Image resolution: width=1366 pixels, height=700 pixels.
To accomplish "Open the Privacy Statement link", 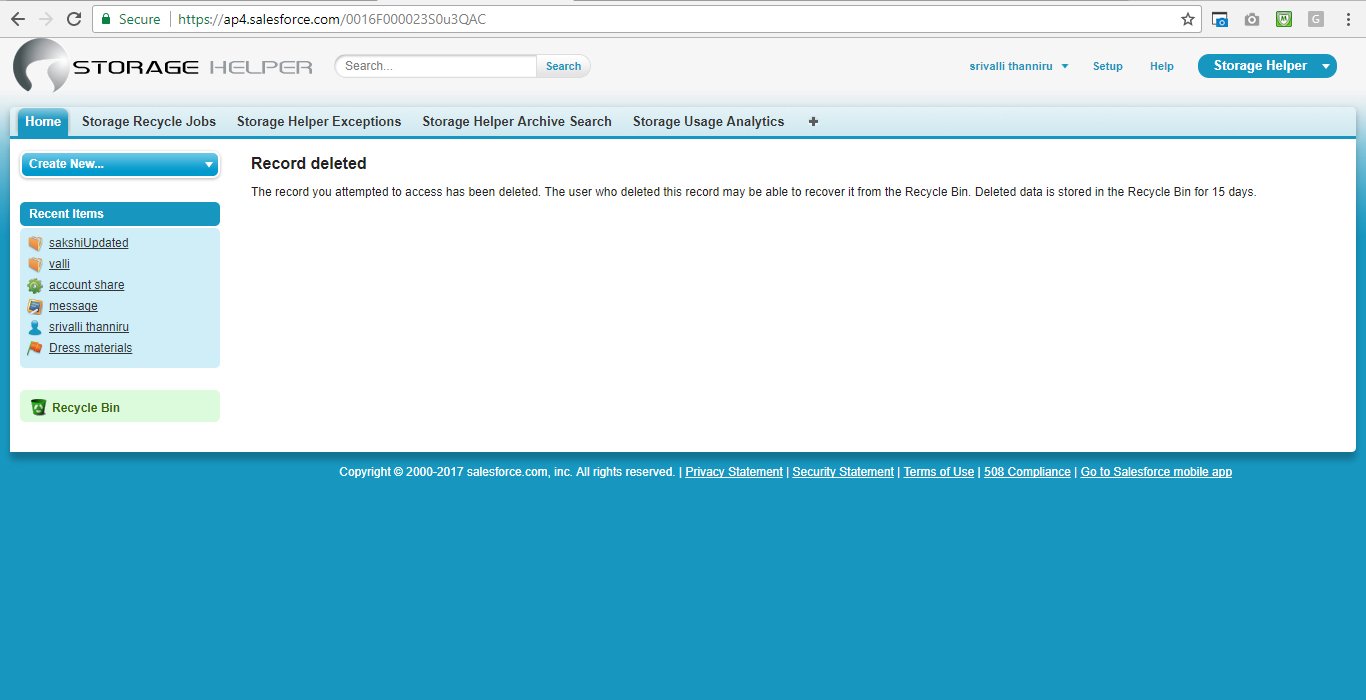I will (x=734, y=472).
